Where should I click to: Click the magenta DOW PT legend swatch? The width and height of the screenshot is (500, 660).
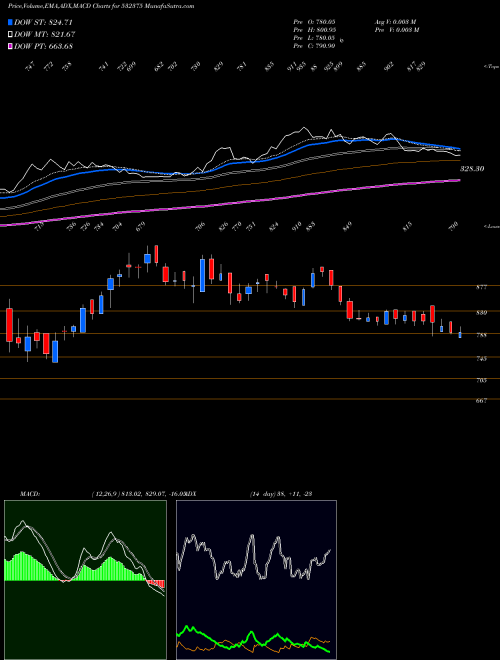[10, 46]
